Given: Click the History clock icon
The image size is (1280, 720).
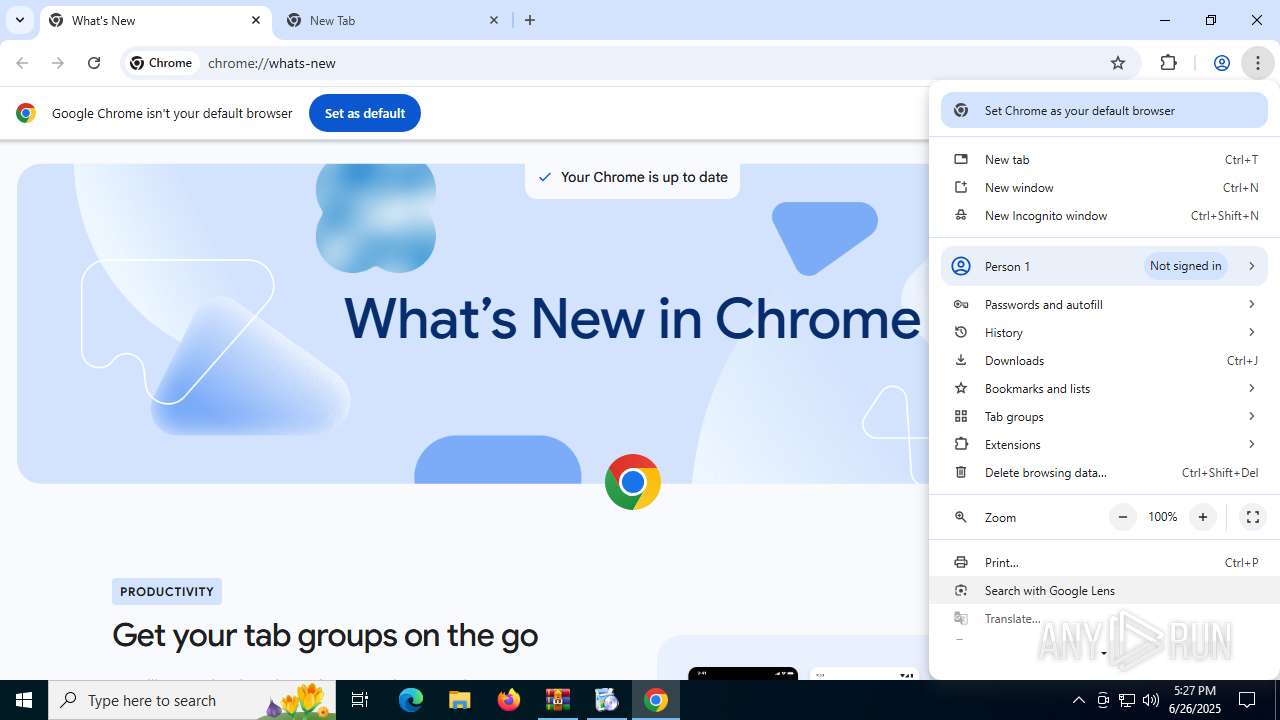Looking at the screenshot, I should [961, 333].
